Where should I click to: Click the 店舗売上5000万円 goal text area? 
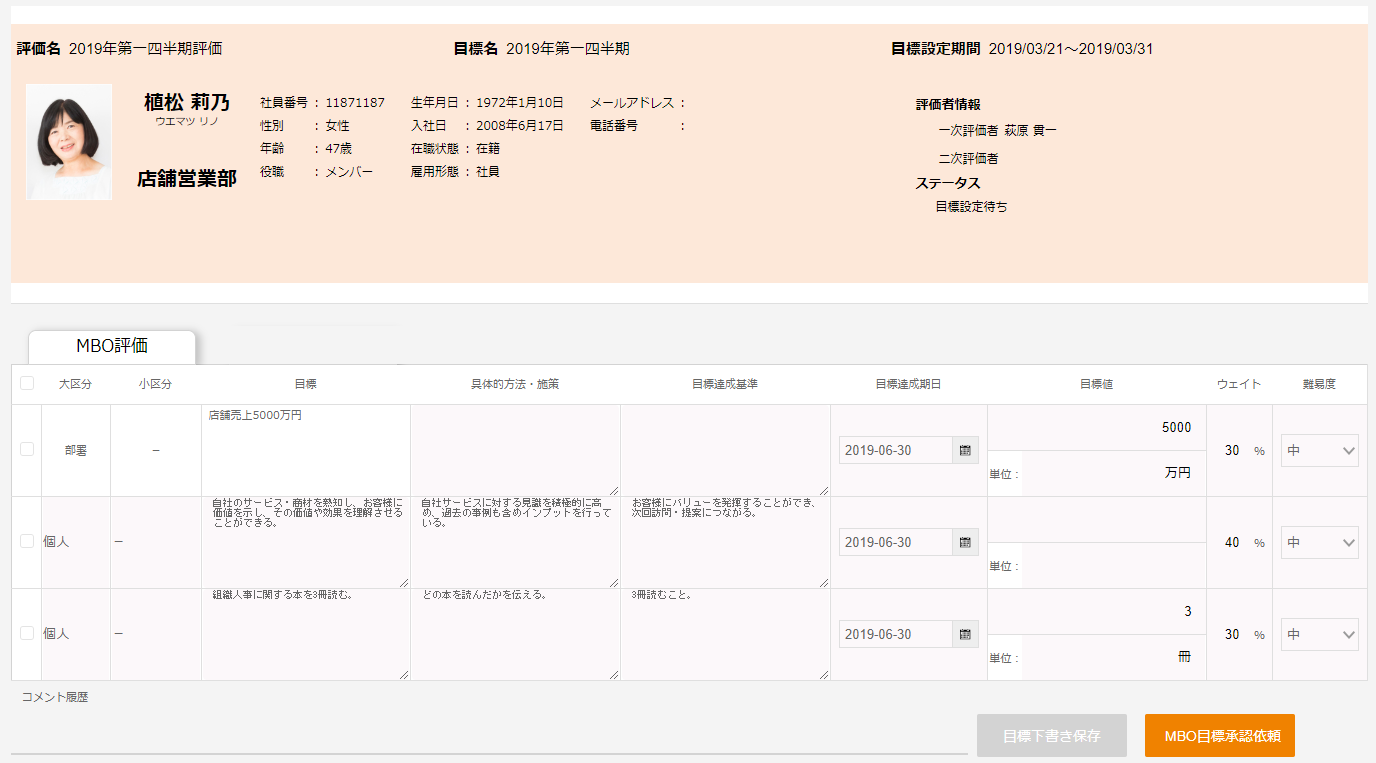point(305,450)
